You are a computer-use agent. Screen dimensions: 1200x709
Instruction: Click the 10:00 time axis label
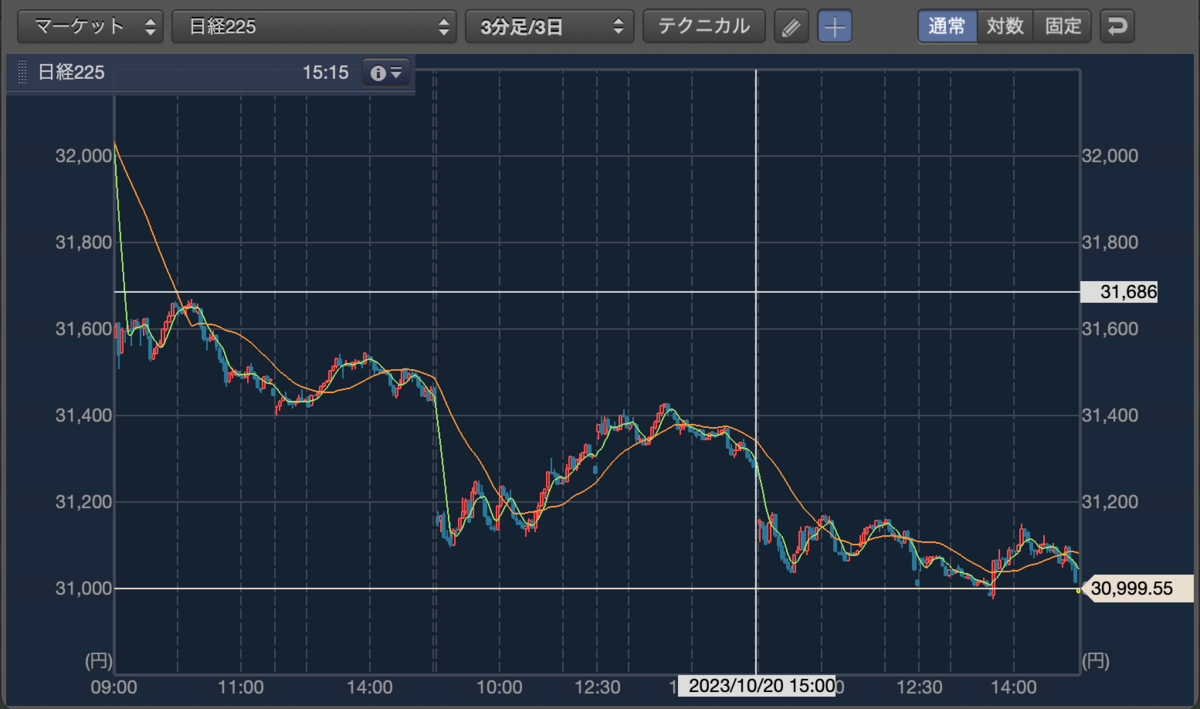tap(499, 688)
